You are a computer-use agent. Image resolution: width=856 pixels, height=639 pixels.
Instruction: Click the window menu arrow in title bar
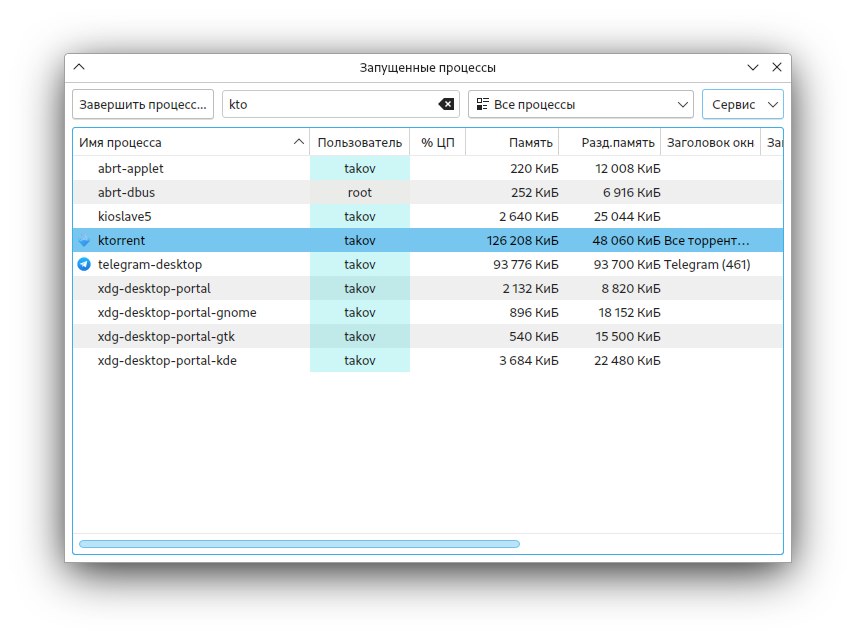(x=80, y=68)
